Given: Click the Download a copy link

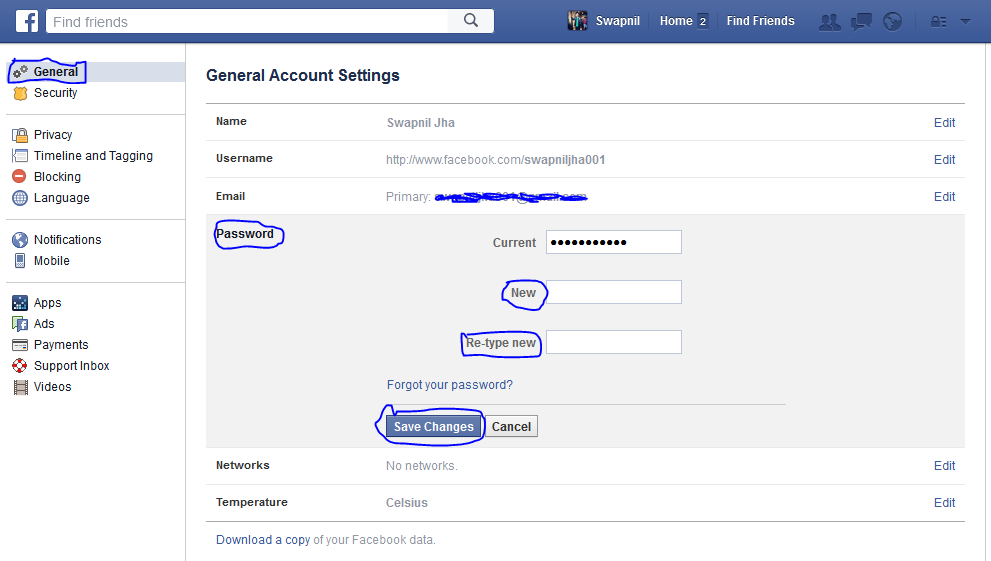Looking at the screenshot, I should [263, 540].
